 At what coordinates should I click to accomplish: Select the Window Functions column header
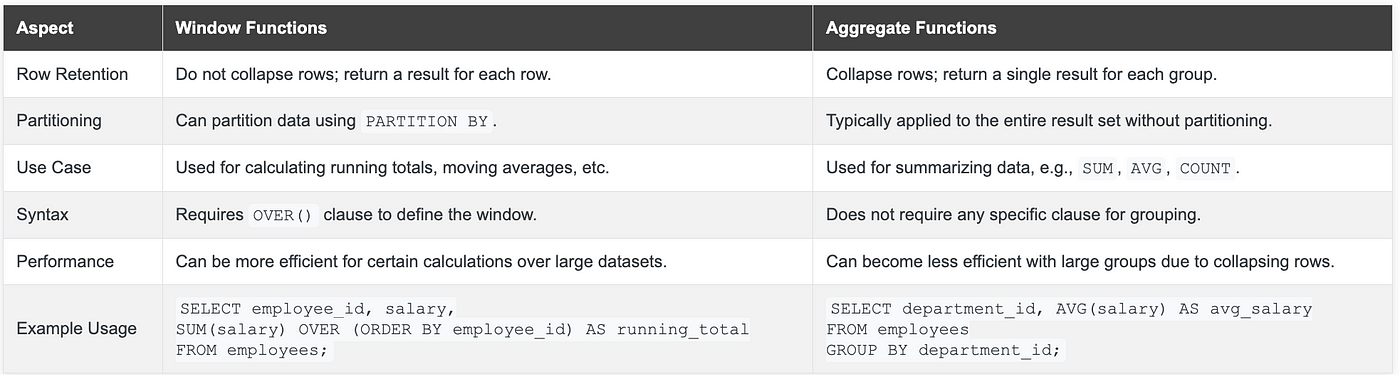251,28
